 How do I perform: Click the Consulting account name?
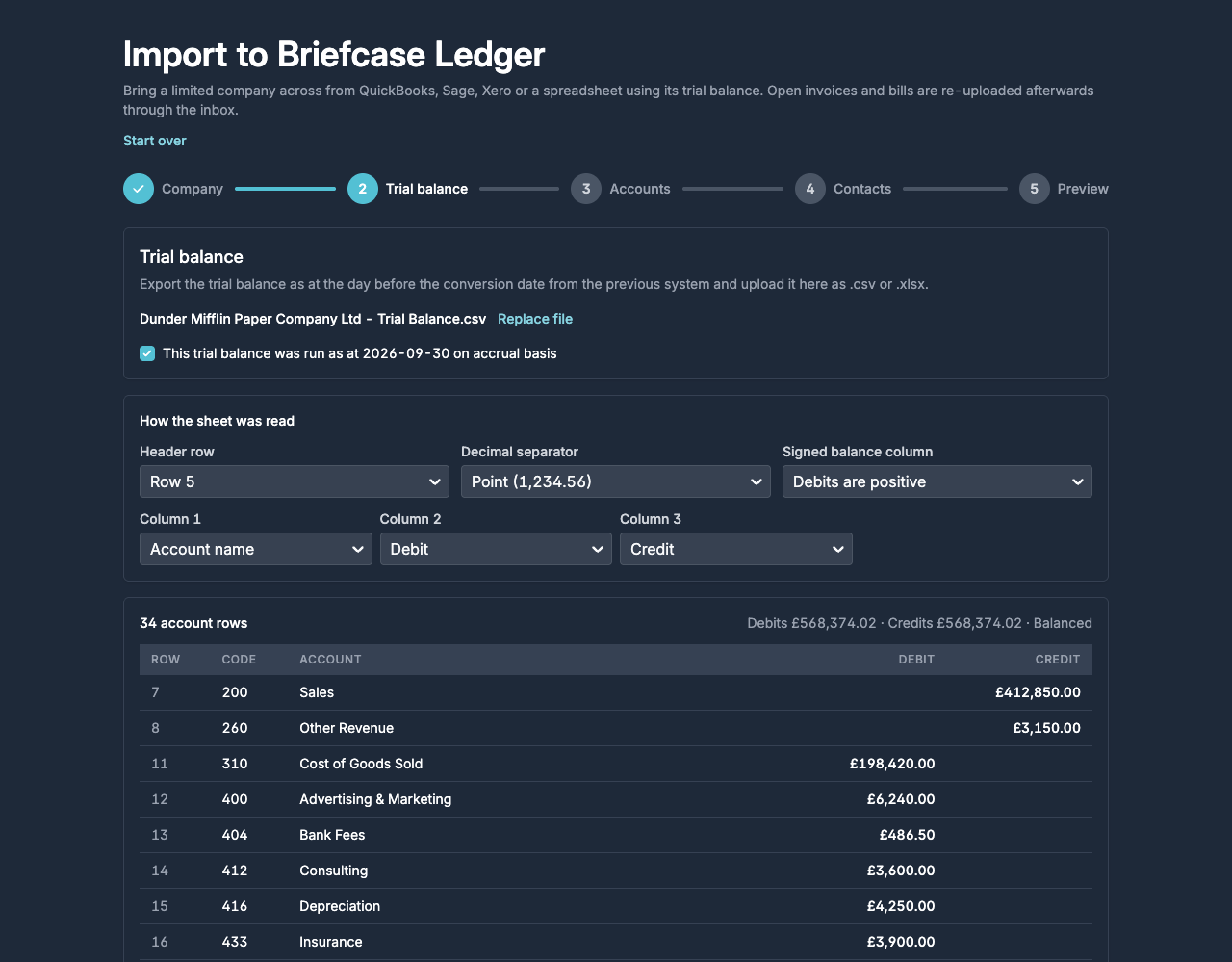pyautogui.click(x=334, y=871)
